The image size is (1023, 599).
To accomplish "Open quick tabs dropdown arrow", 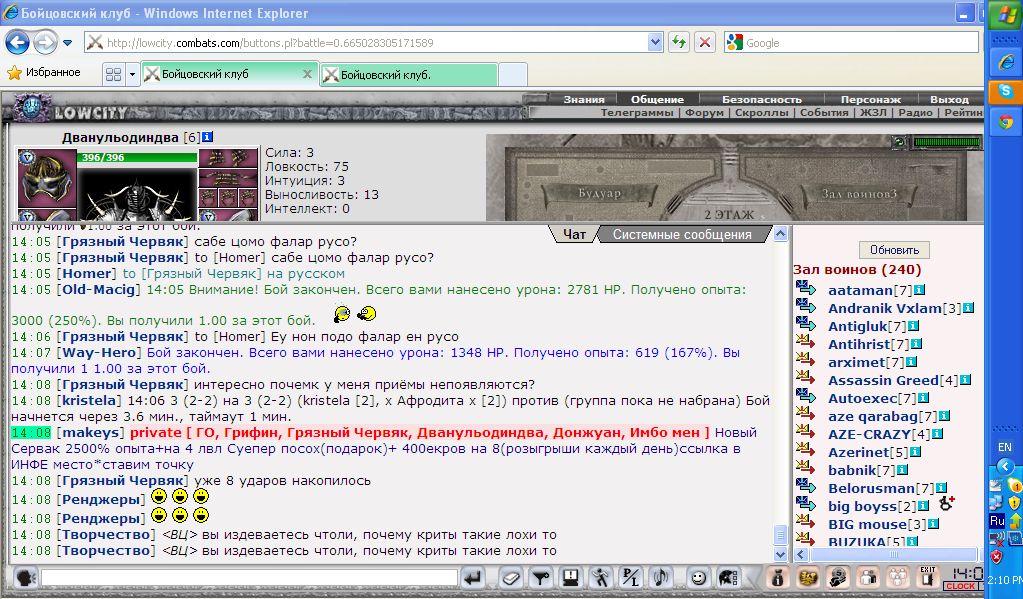I will pos(132,74).
